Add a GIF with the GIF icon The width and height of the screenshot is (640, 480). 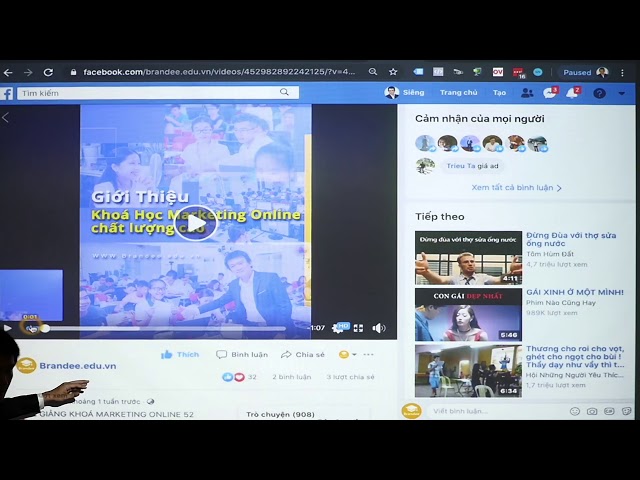pyautogui.click(x=609, y=411)
